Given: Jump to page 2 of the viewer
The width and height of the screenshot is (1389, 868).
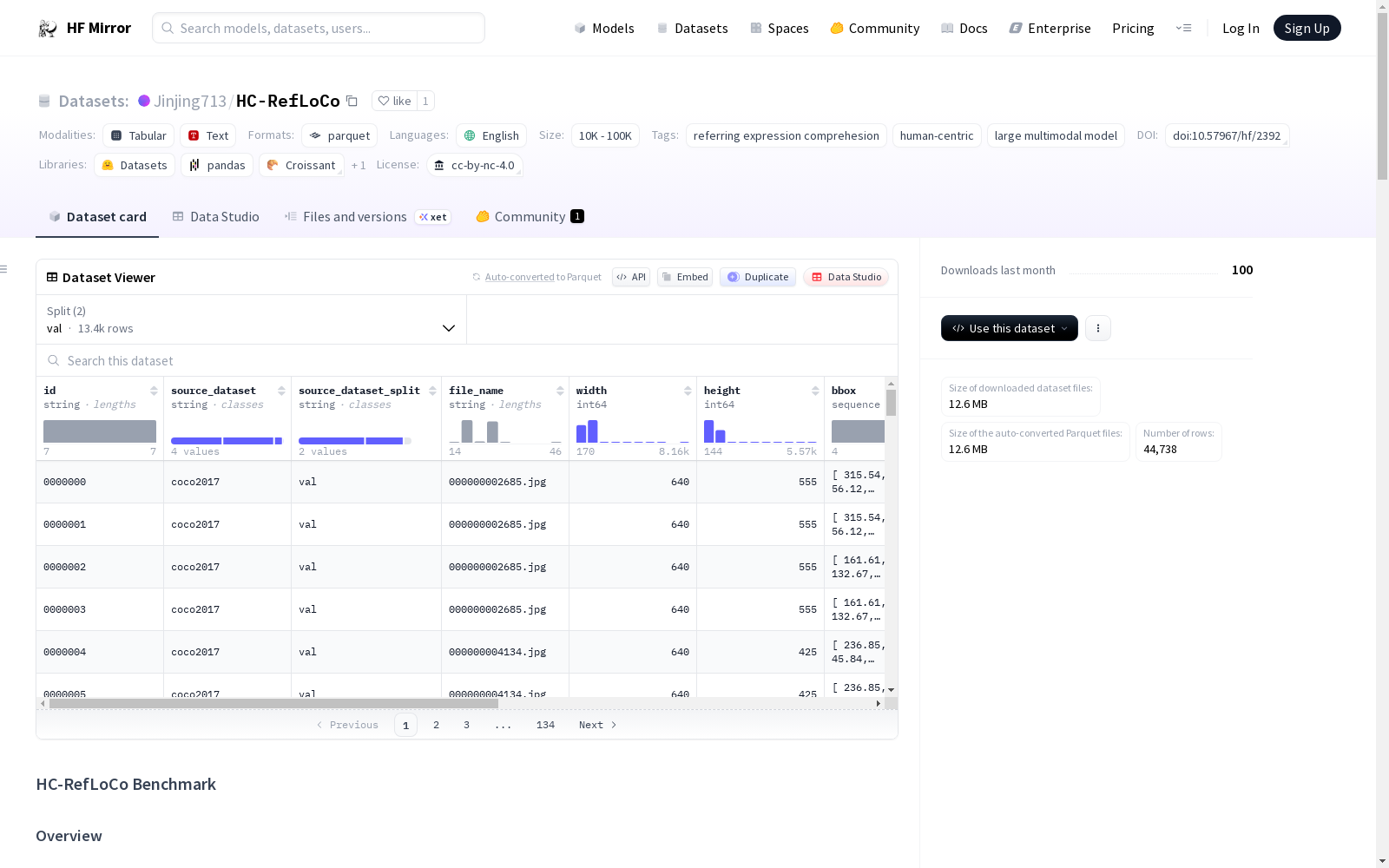Looking at the screenshot, I should coord(436,725).
